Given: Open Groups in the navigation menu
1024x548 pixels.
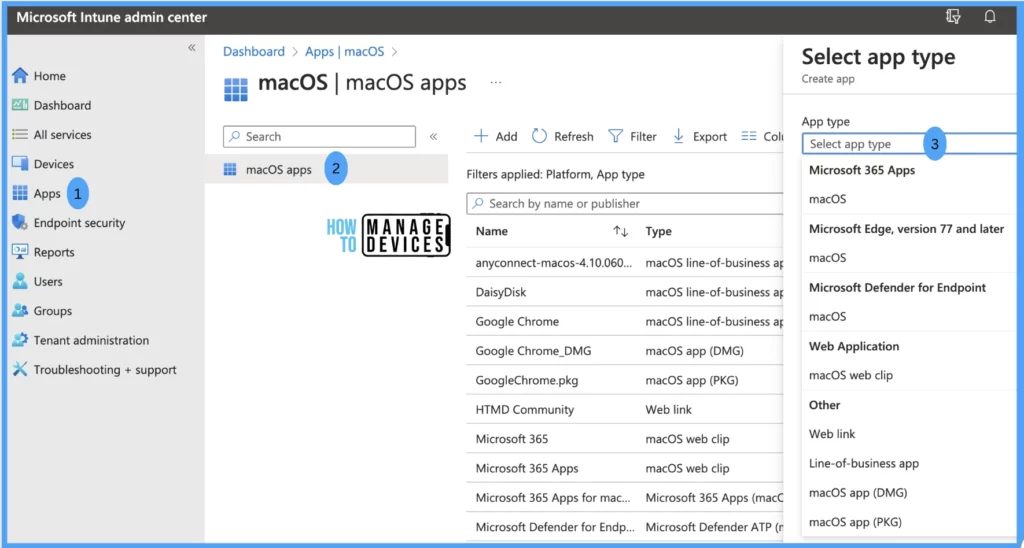Looking at the screenshot, I should [53, 311].
